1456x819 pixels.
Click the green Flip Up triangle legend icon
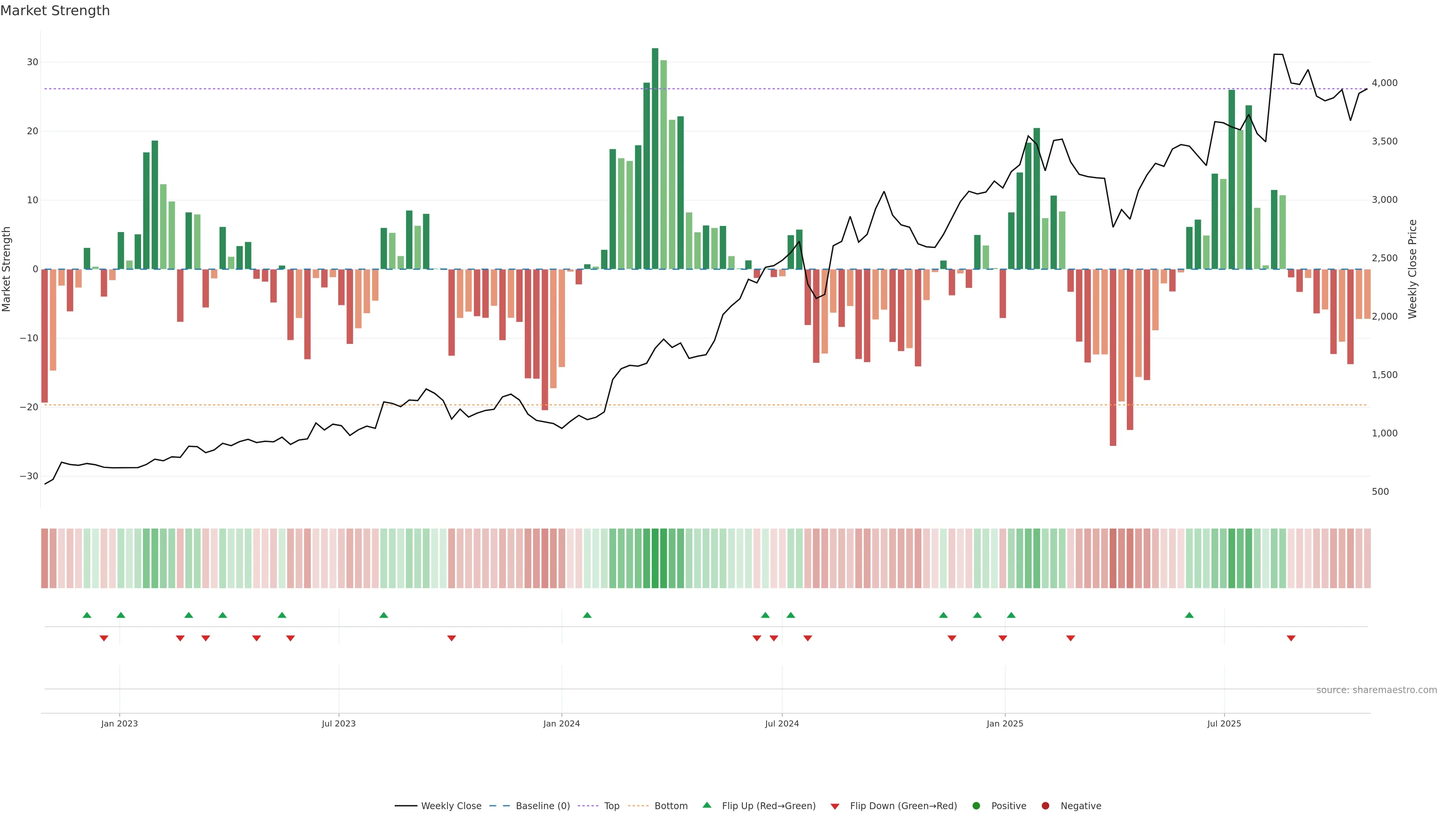pos(706,805)
